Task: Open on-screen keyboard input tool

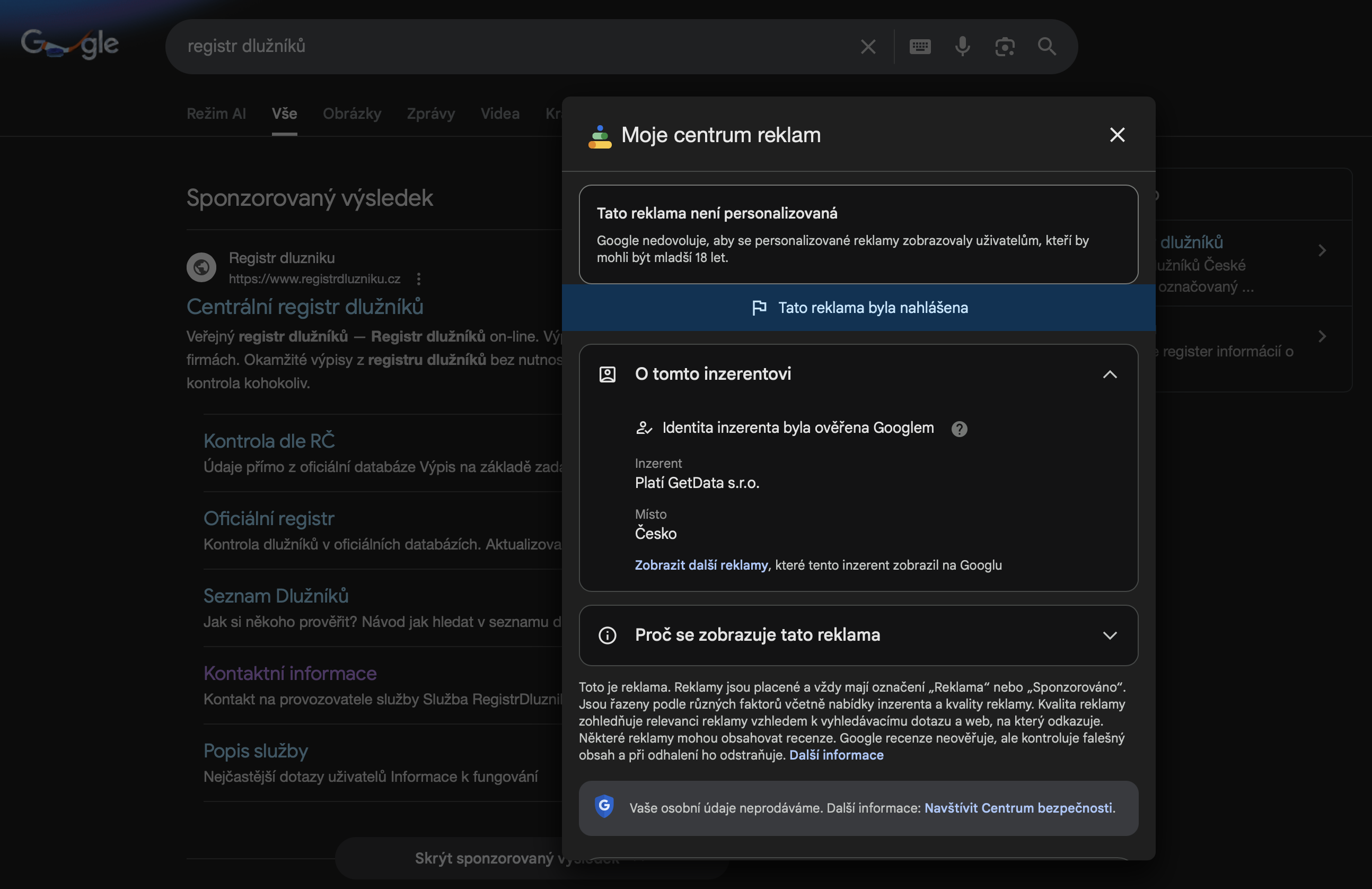Action: (919, 47)
